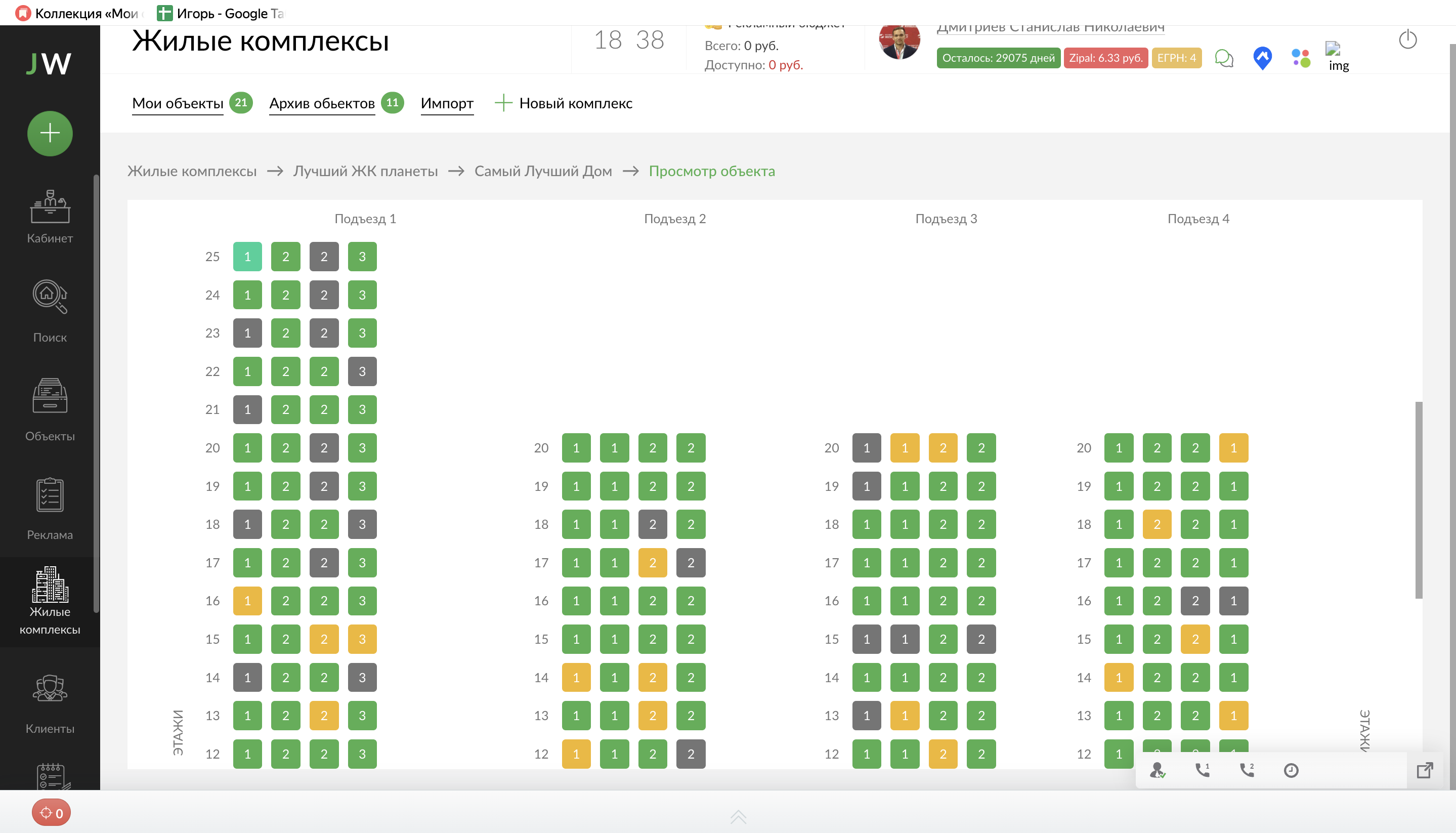Click phone line 2 icon
Screen dimensions: 1456x833
pos(1247,770)
